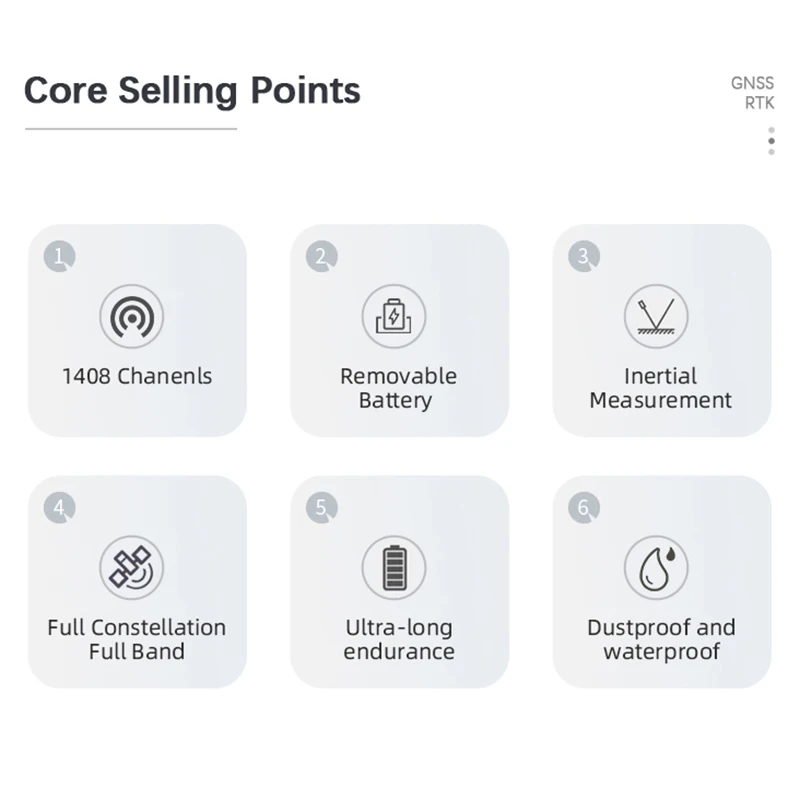Image resolution: width=800 pixels, height=800 pixels.
Task: Select the middle dark page indicator dot
Action: coord(771,141)
